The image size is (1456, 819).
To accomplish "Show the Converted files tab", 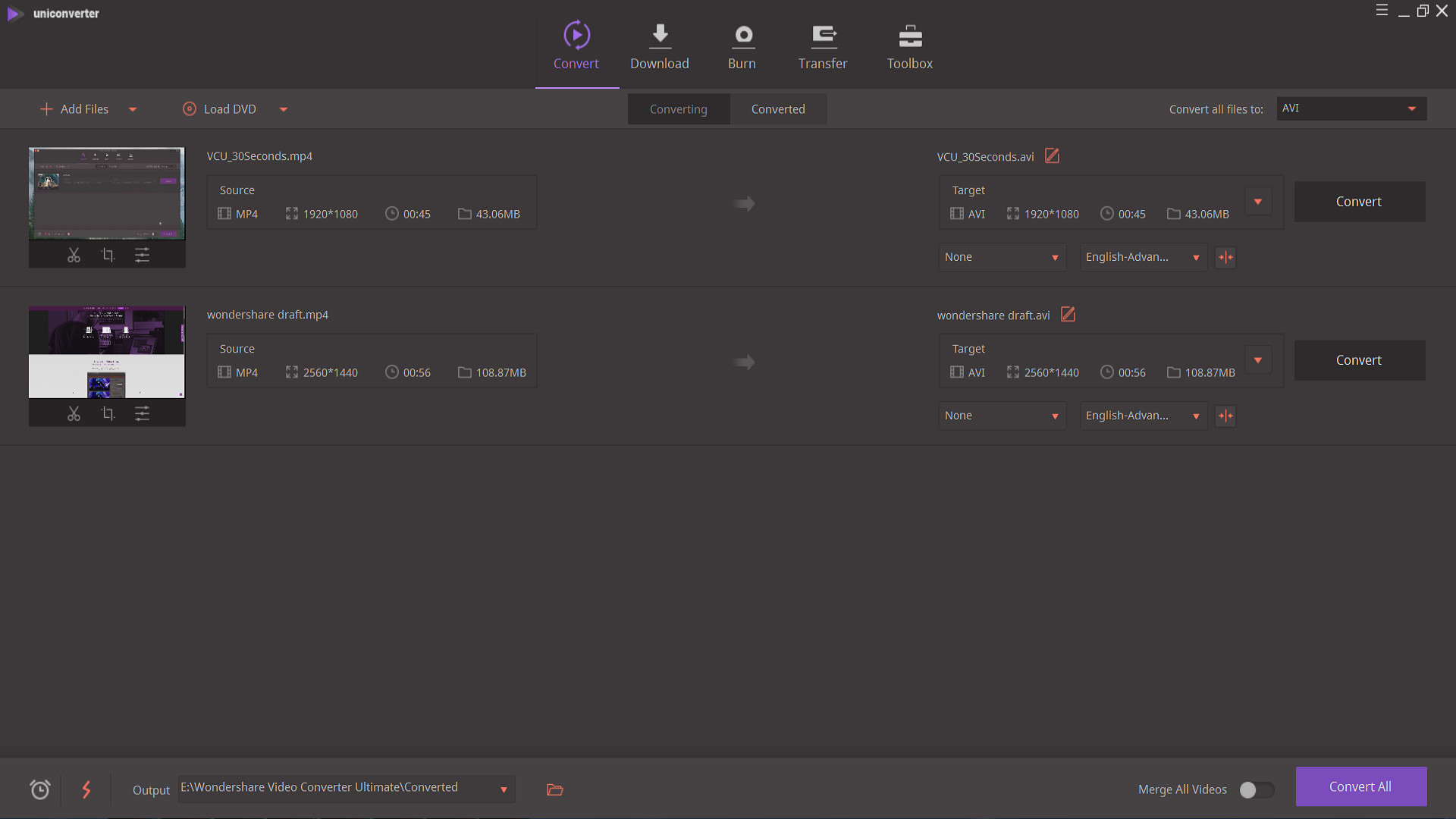I will 778,109.
